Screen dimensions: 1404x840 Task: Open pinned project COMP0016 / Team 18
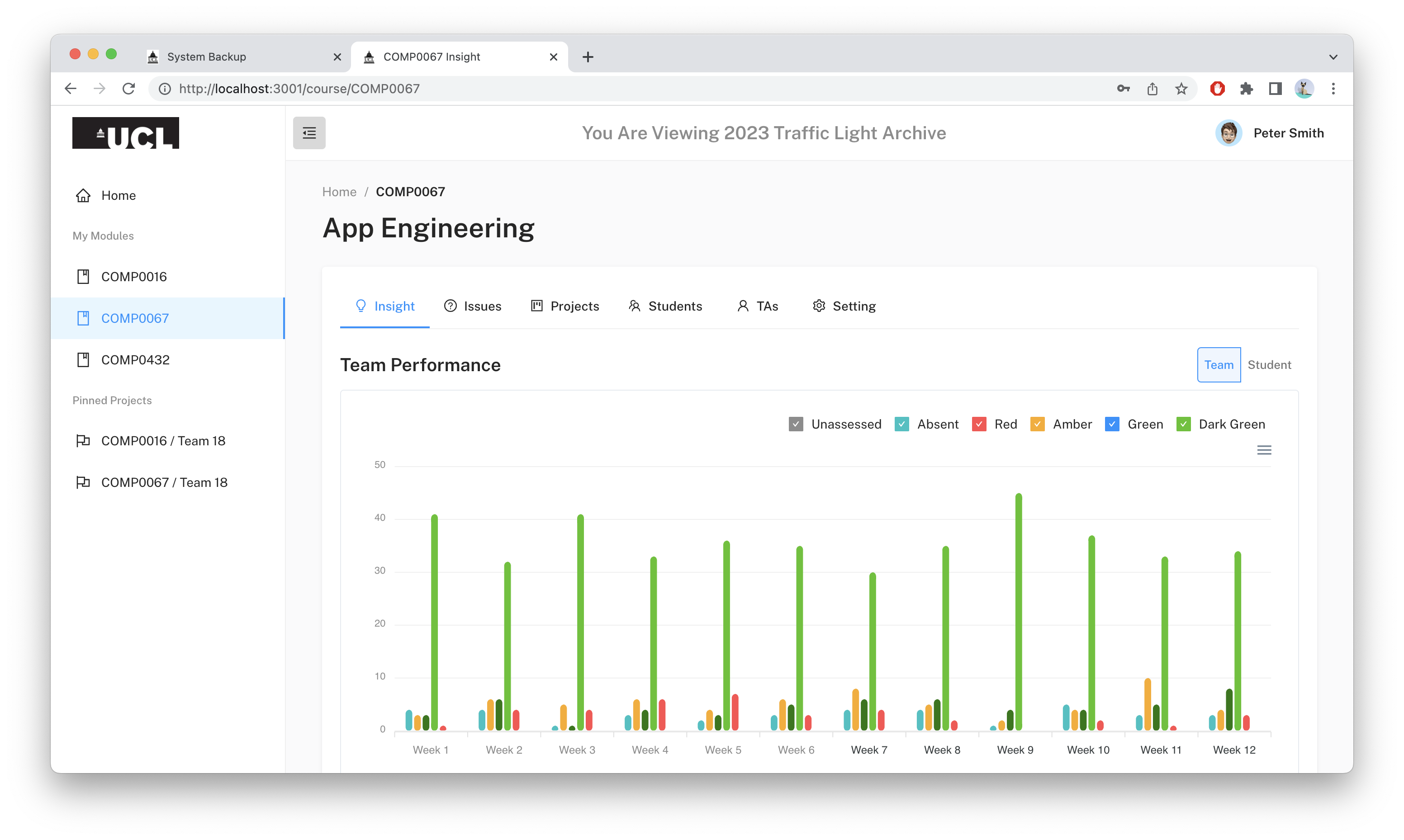point(167,441)
